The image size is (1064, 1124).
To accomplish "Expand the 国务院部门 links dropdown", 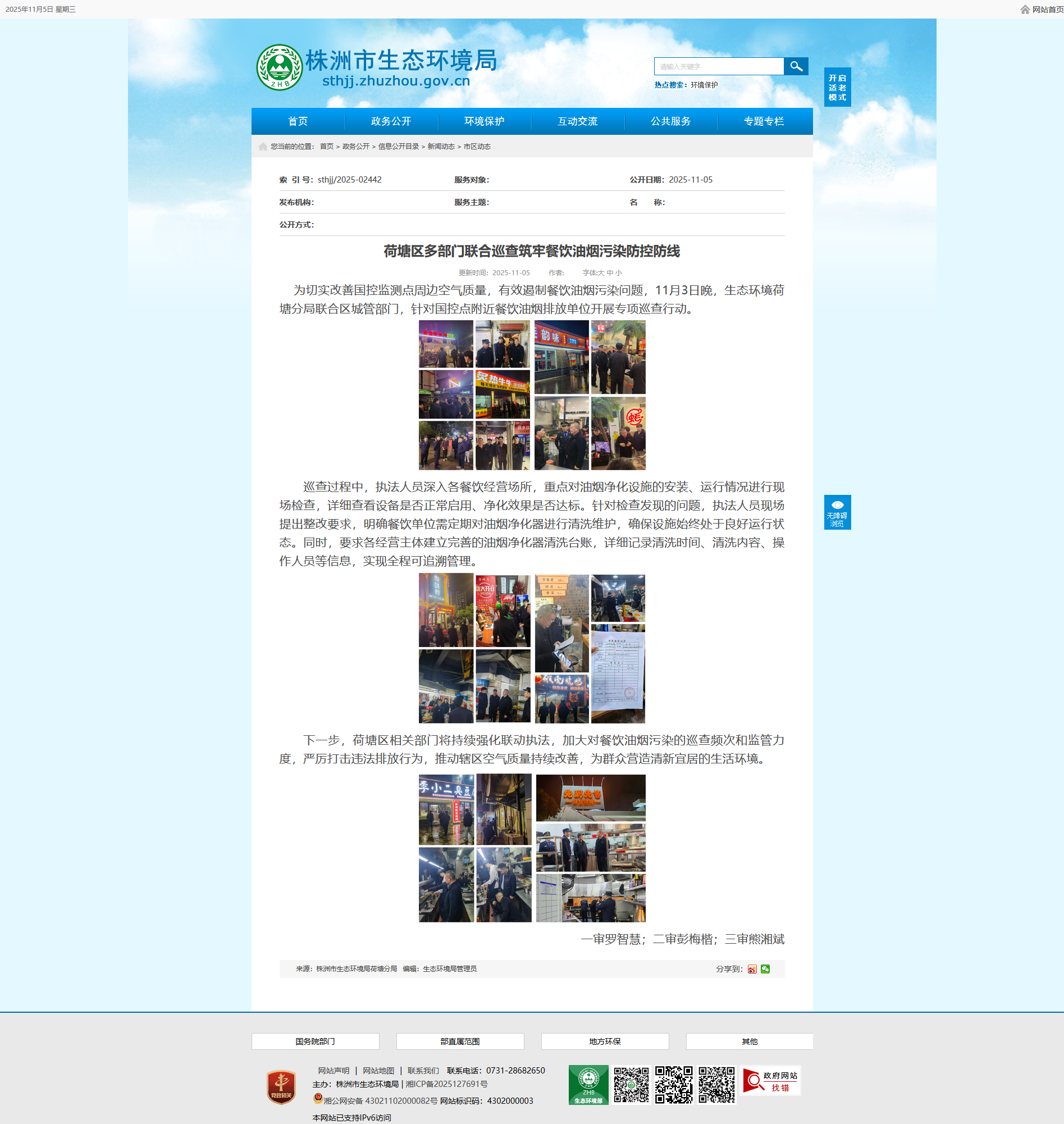I will [315, 1041].
